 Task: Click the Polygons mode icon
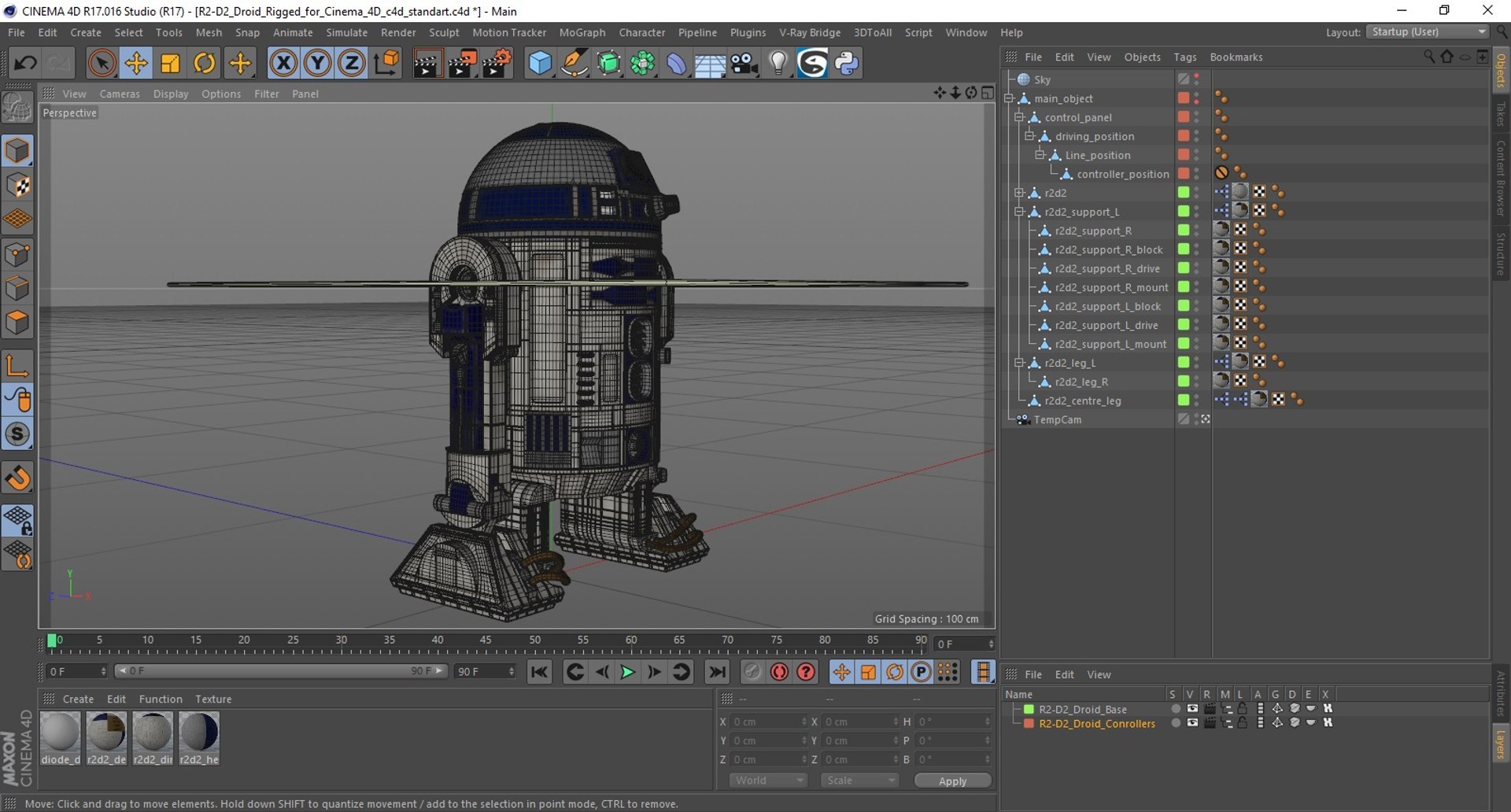tap(17, 323)
